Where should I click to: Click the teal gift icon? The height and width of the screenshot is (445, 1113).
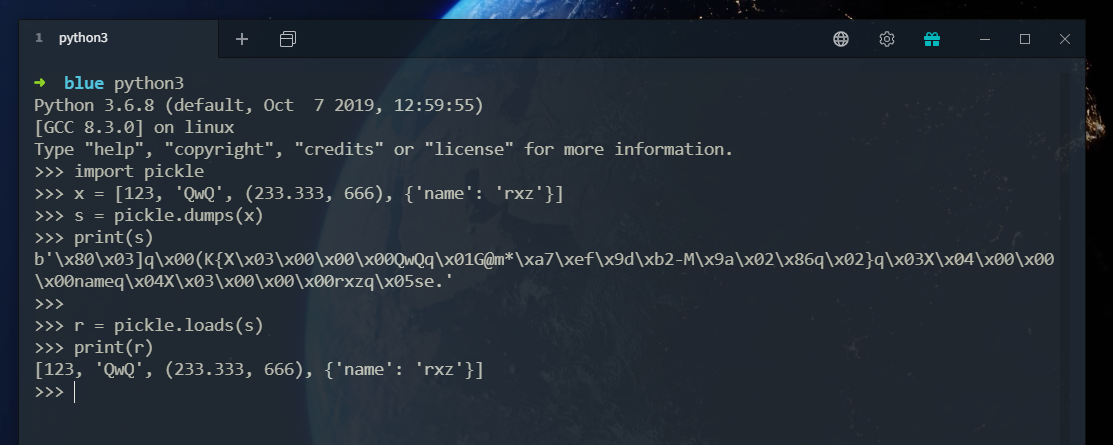point(931,39)
